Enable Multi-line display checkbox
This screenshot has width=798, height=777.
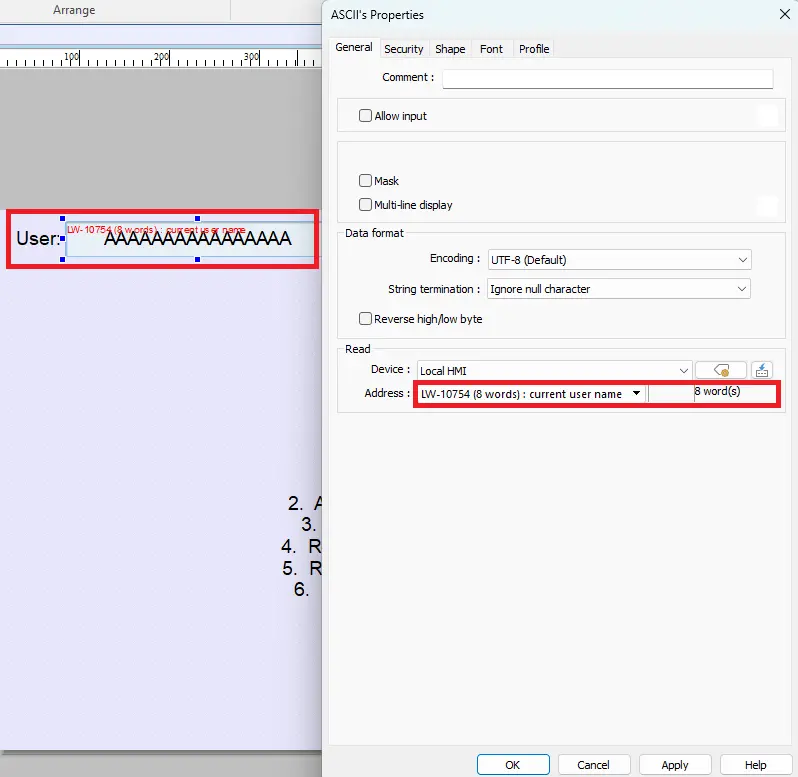(365, 205)
